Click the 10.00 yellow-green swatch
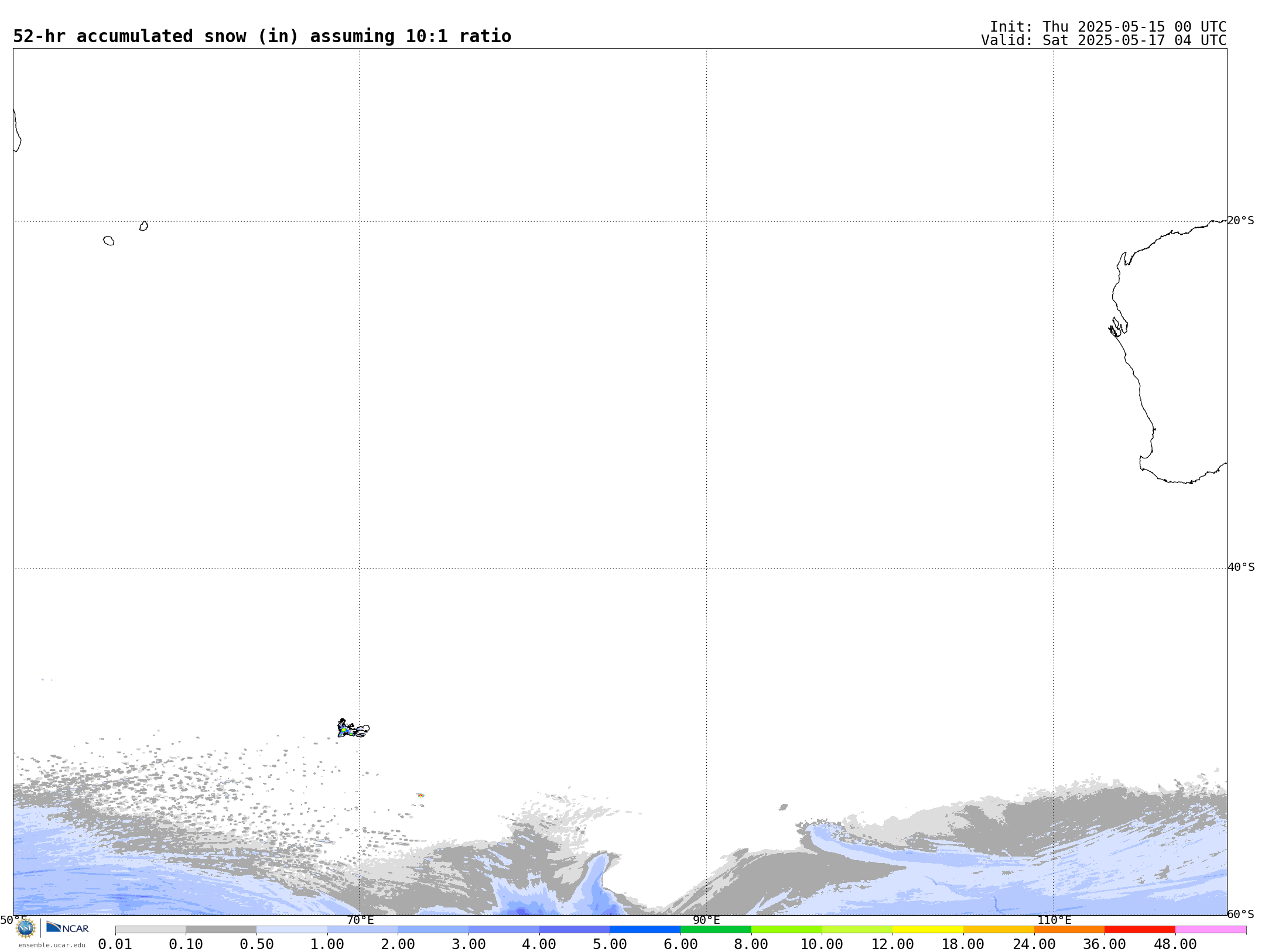The height and width of the screenshot is (952, 1265). pyautogui.click(x=857, y=930)
